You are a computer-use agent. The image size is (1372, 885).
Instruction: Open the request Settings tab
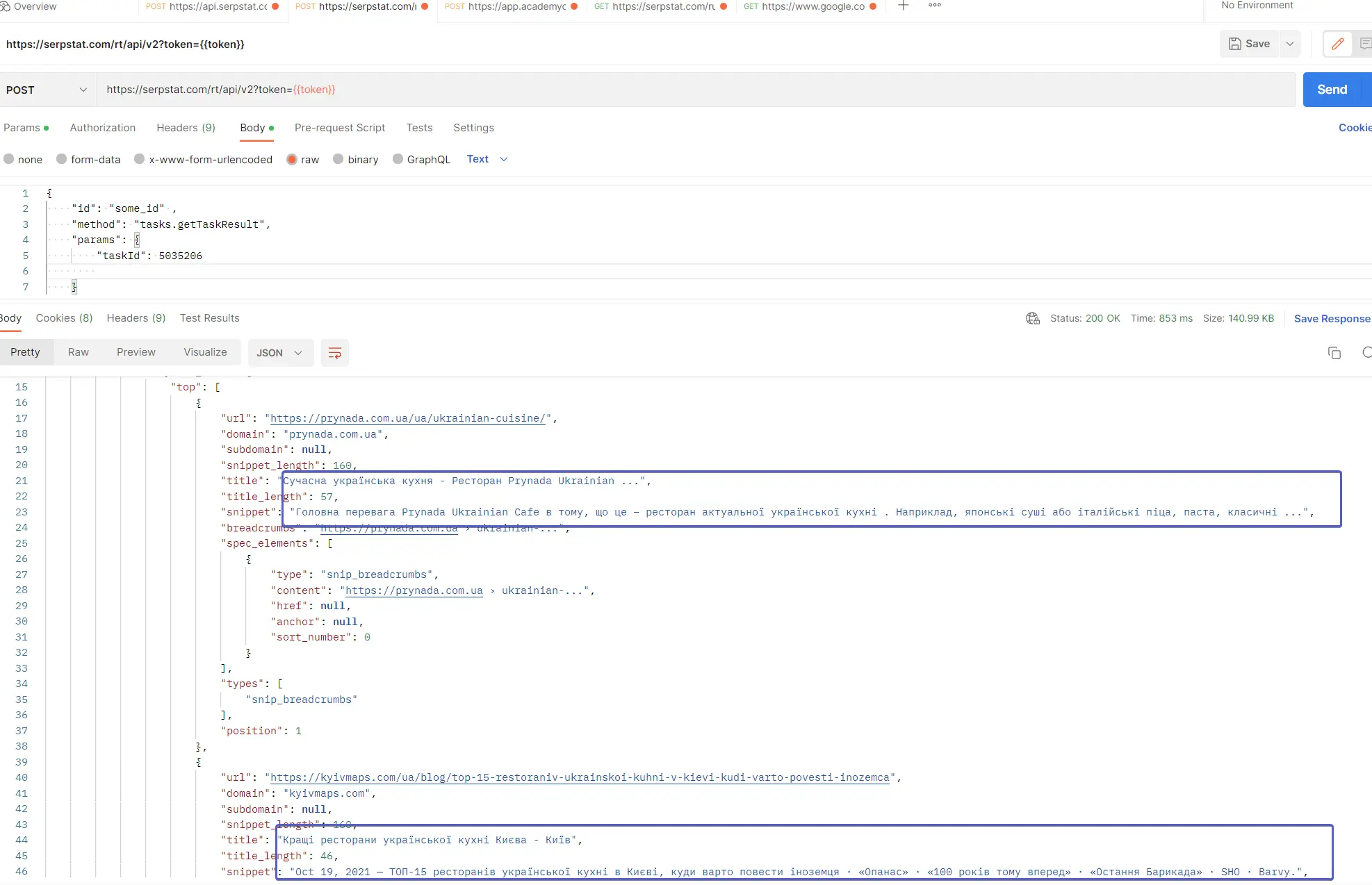[473, 128]
